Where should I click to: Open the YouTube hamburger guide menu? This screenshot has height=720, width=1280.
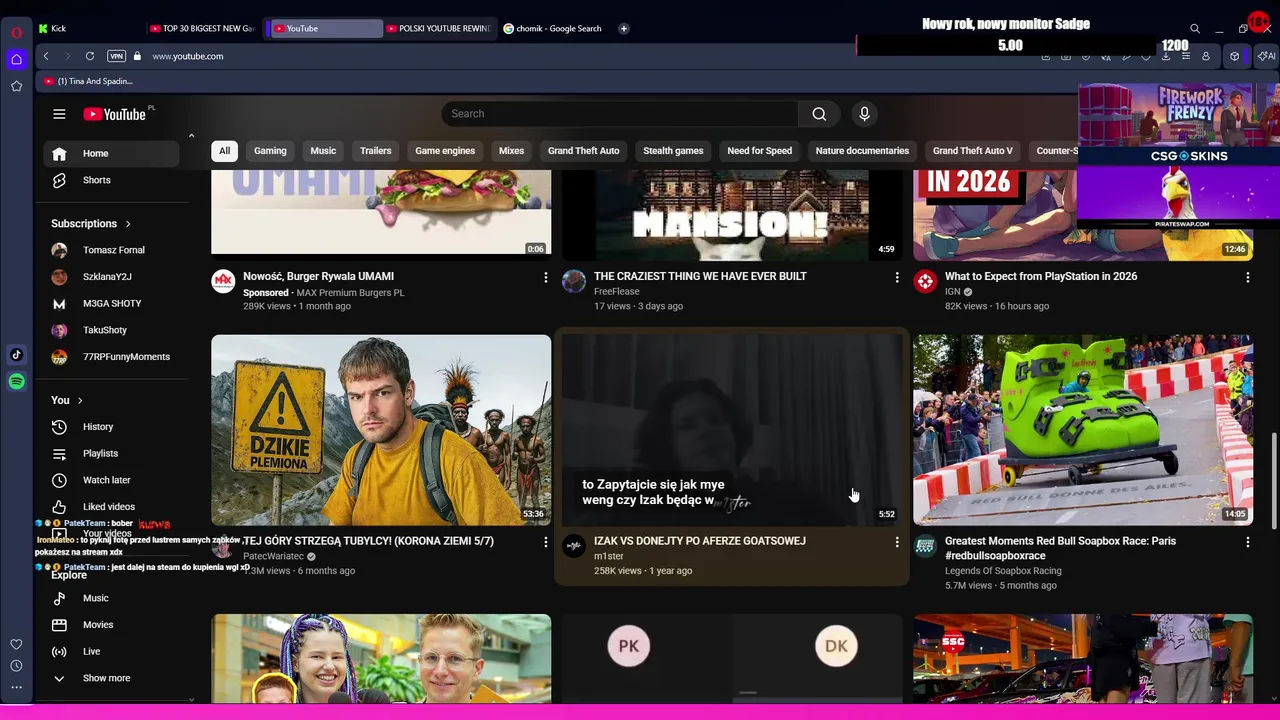click(59, 114)
